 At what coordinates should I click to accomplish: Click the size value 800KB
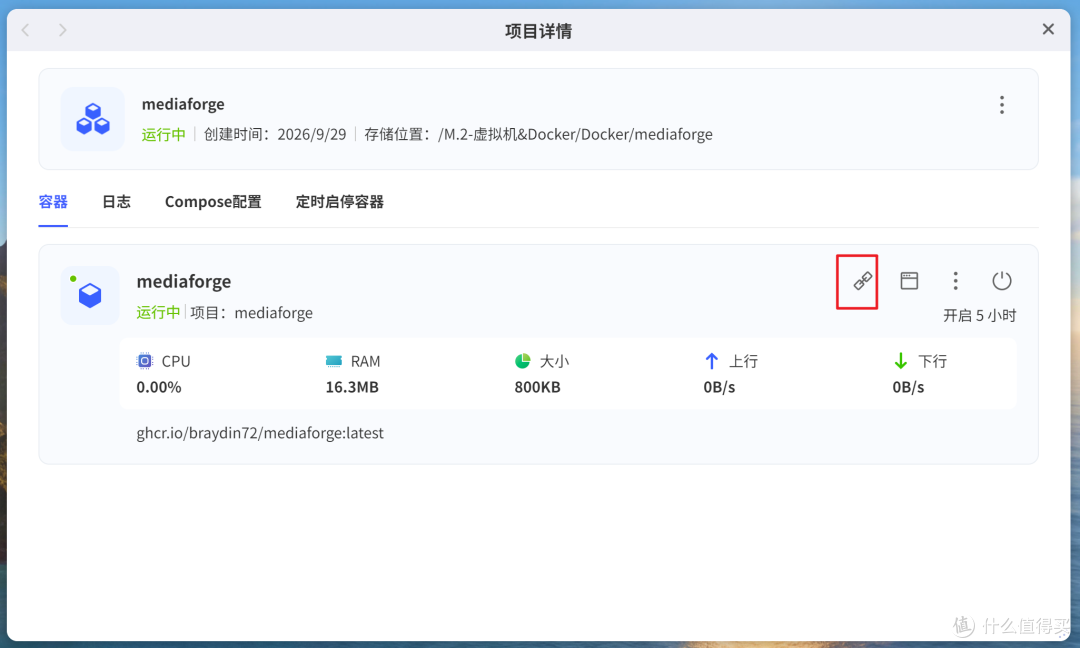pos(537,387)
